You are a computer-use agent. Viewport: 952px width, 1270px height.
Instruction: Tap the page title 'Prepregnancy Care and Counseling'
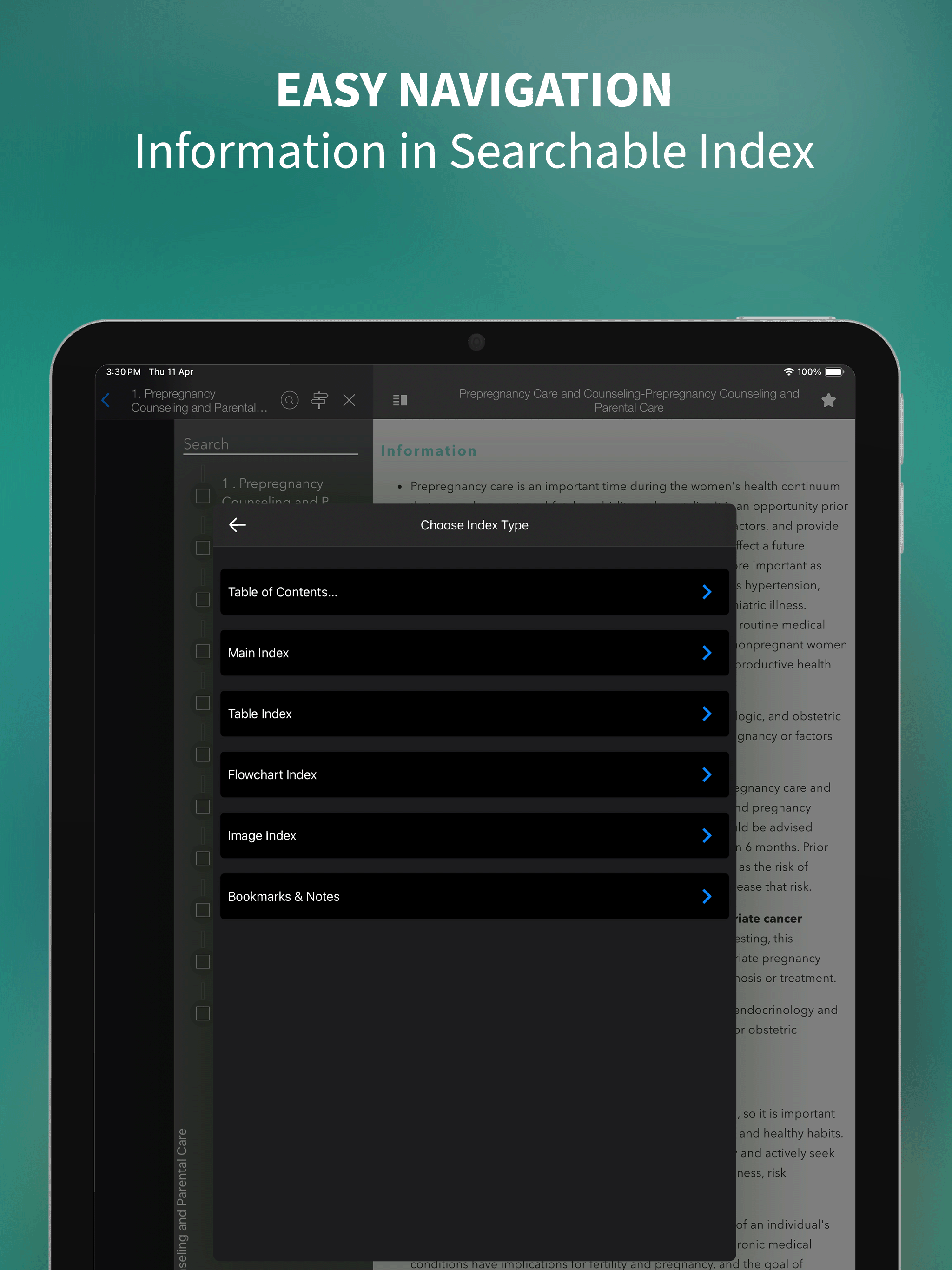[x=629, y=401]
